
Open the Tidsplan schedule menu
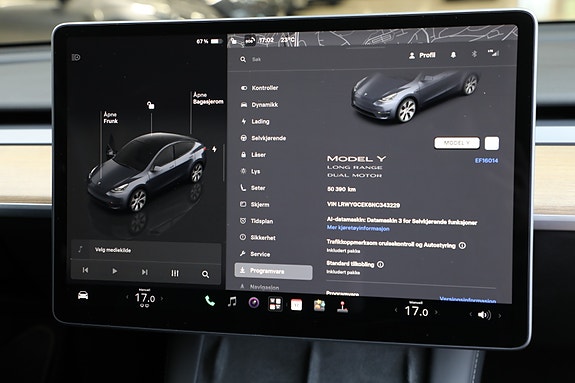click(256, 221)
